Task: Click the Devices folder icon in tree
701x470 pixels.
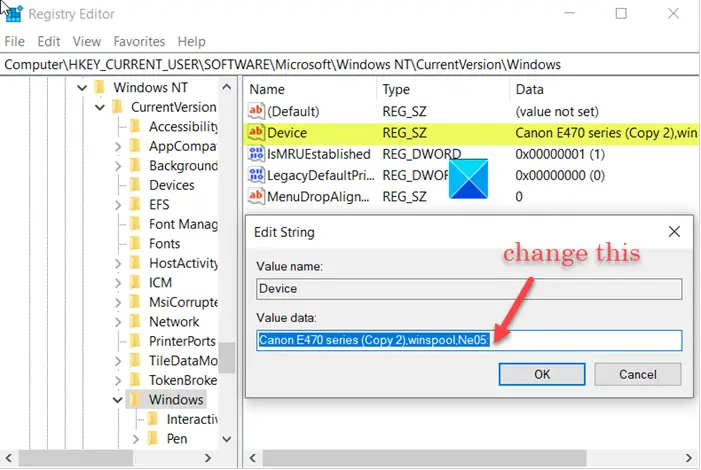Action: pyautogui.click(x=135, y=185)
